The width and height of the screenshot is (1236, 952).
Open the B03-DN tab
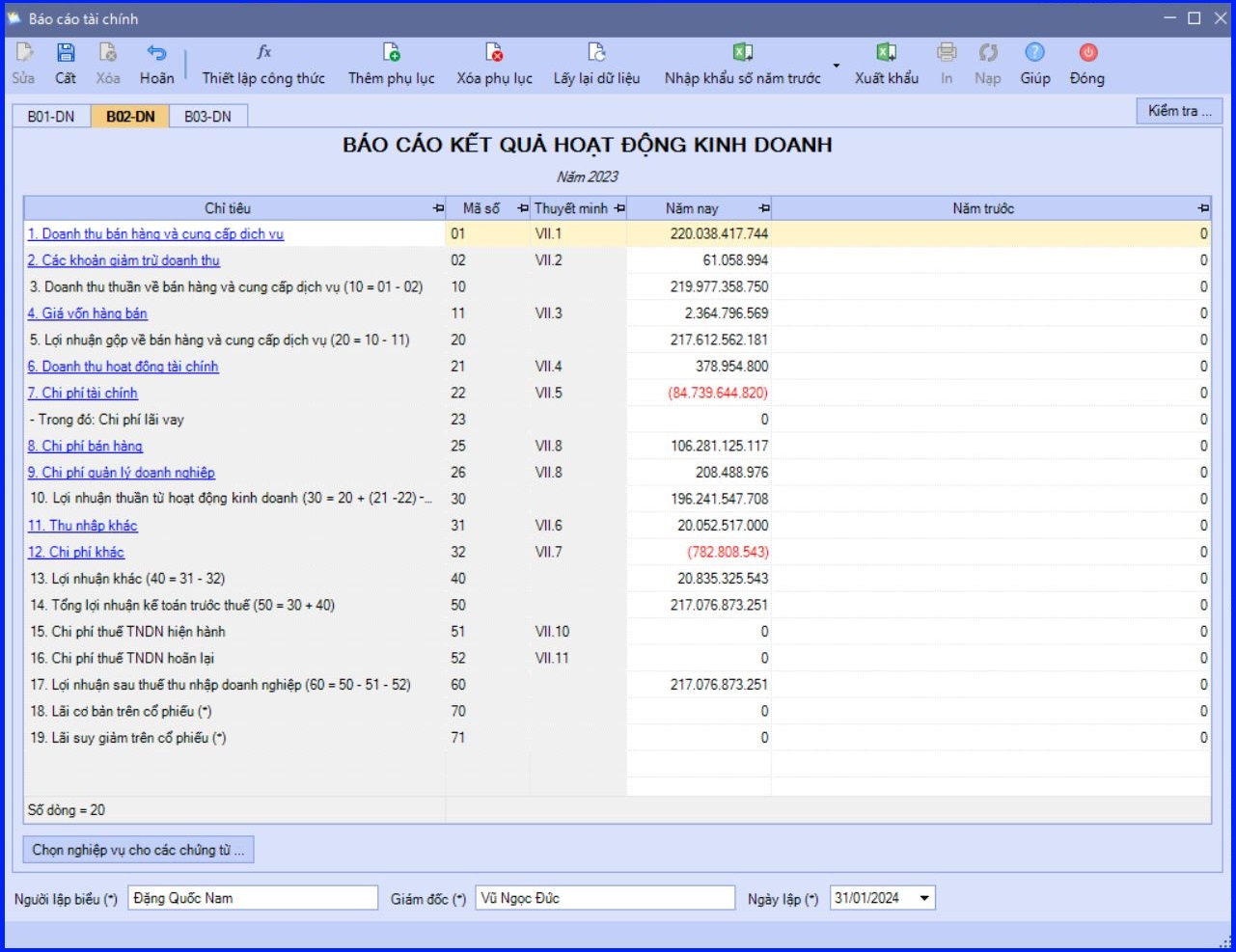(x=207, y=117)
